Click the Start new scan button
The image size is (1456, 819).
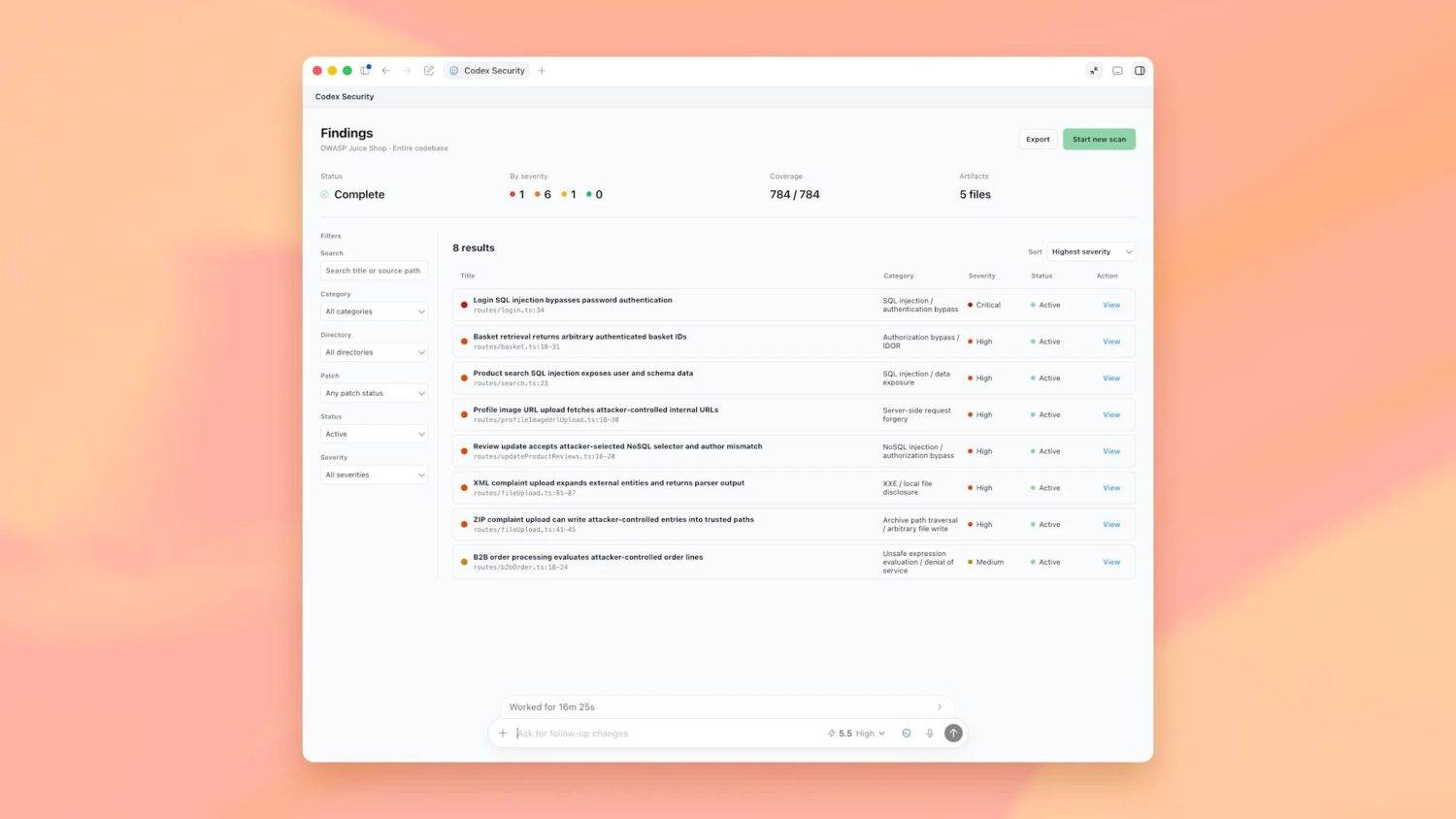(1099, 140)
